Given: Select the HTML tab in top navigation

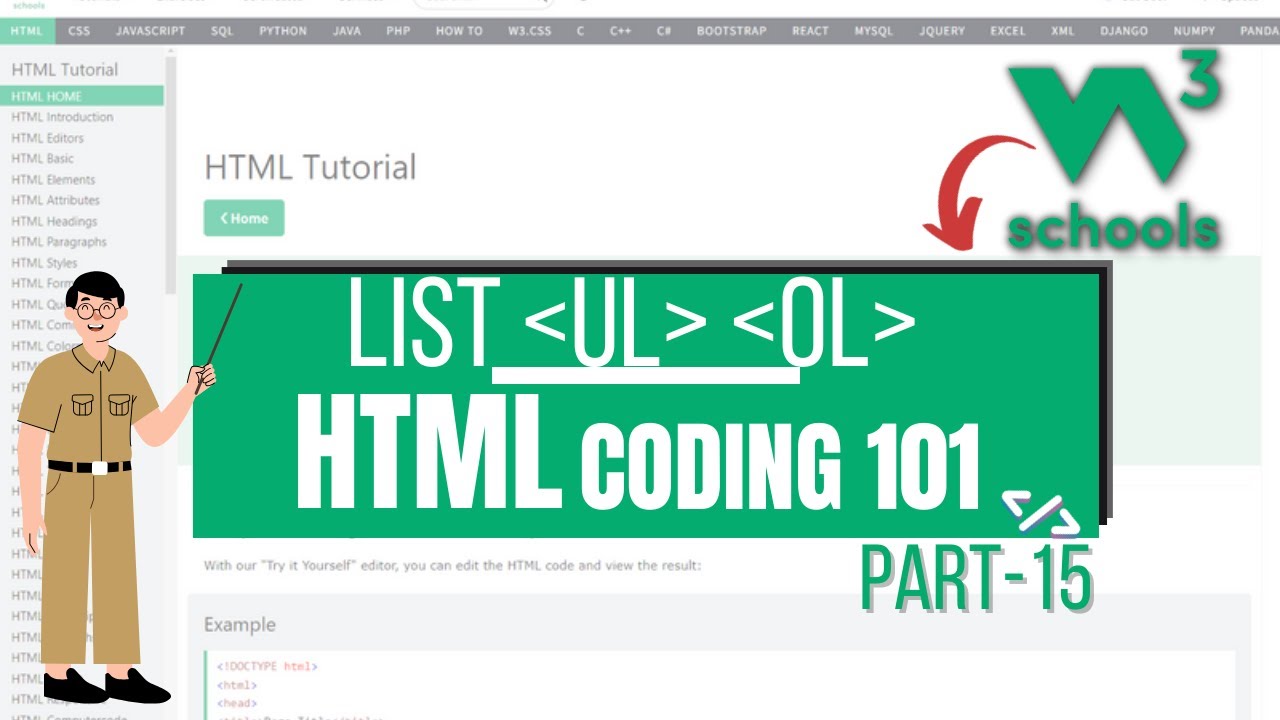Looking at the screenshot, I should (27, 31).
